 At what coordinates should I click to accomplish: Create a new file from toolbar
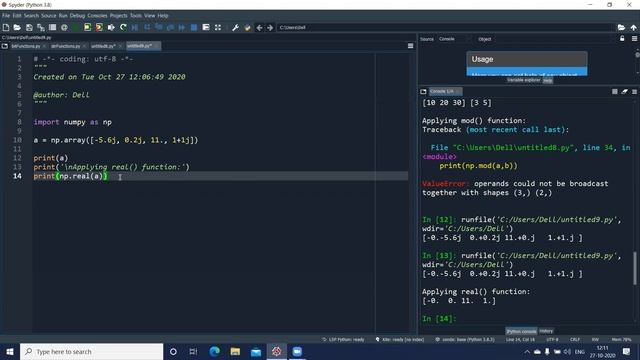[6, 27]
